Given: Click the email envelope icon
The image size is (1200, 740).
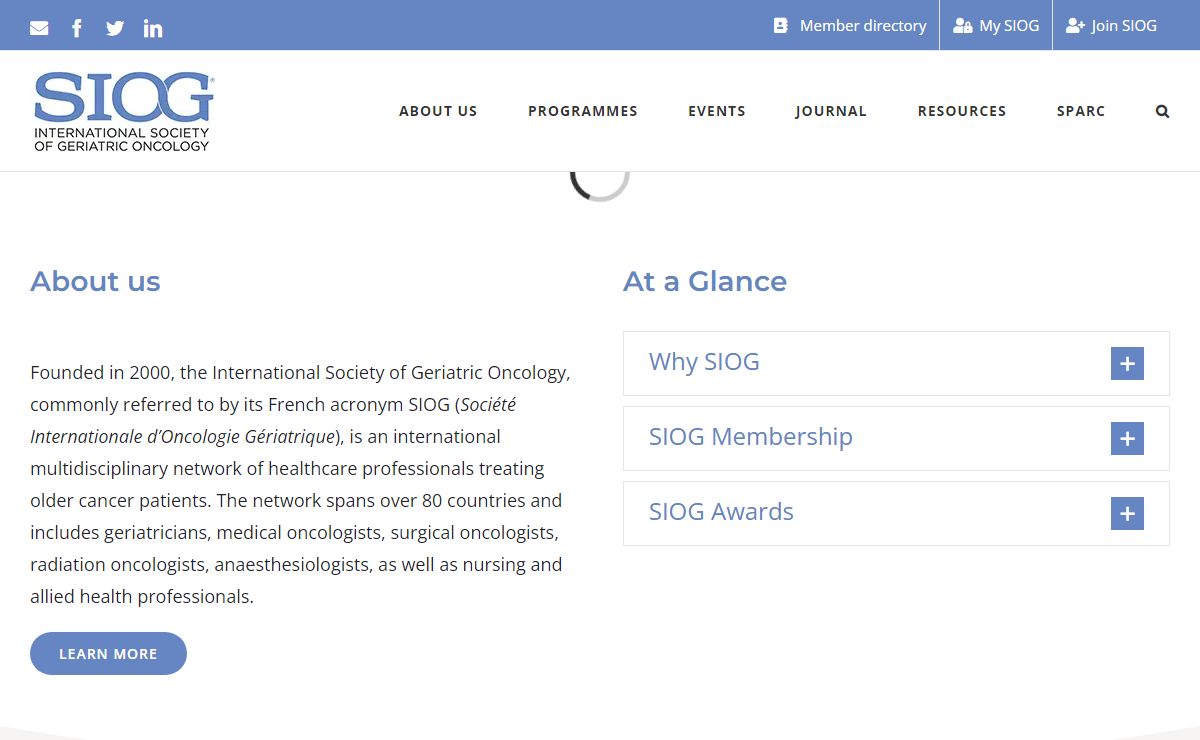Looking at the screenshot, I should [x=39, y=28].
